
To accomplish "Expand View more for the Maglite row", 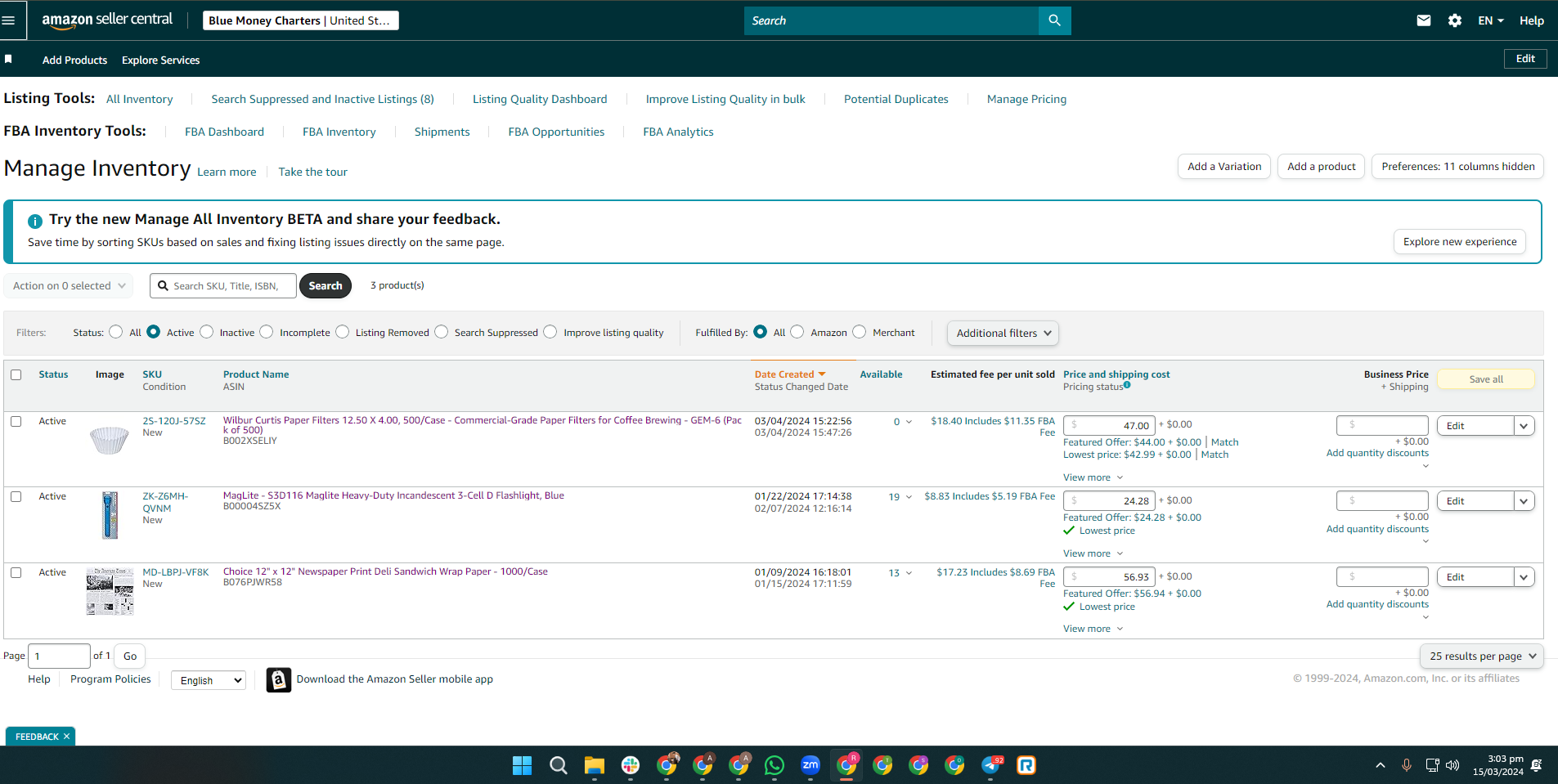I will (x=1093, y=553).
